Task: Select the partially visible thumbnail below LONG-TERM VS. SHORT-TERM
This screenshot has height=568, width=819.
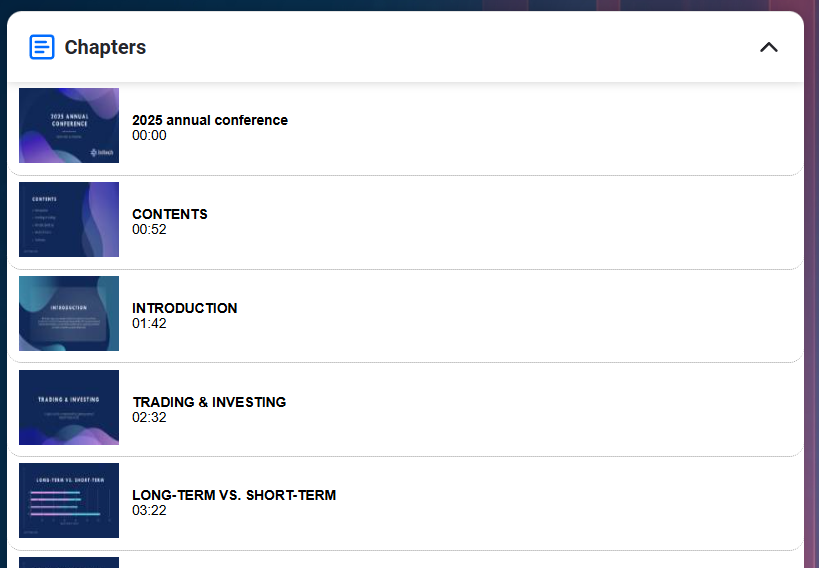Action: (x=69, y=563)
